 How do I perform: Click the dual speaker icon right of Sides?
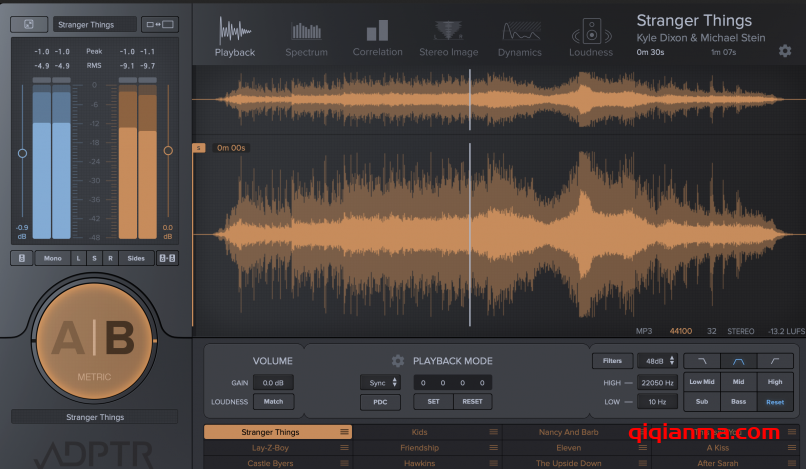click(x=167, y=258)
